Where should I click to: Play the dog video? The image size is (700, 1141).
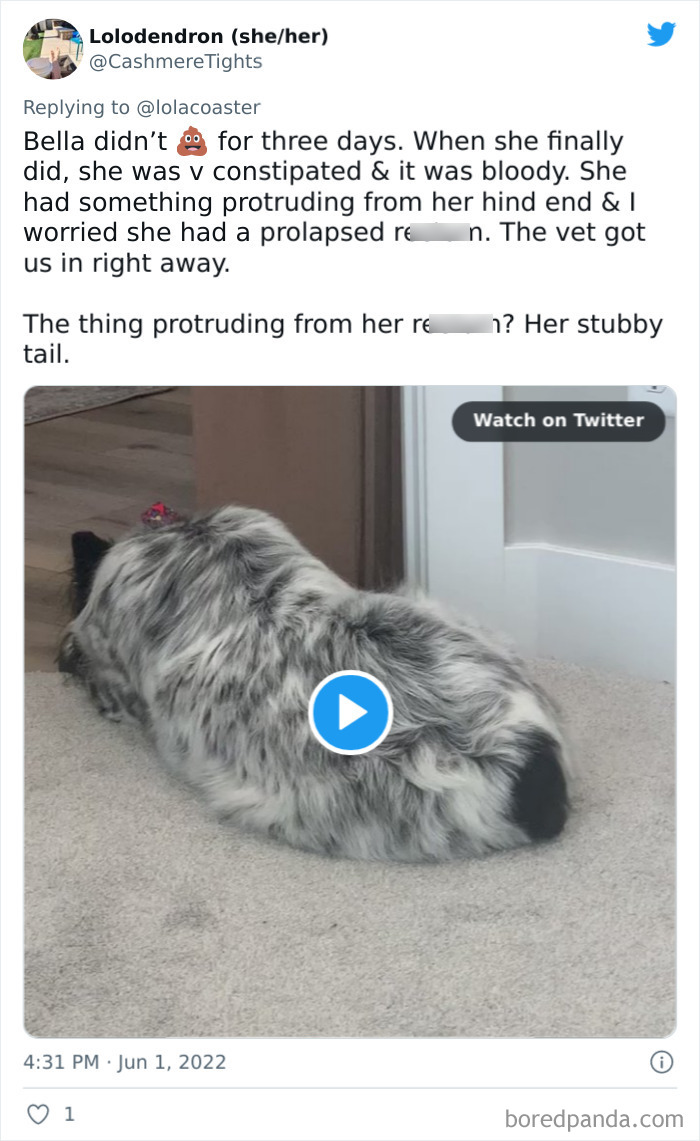pyautogui.click(x=351, y=712)
